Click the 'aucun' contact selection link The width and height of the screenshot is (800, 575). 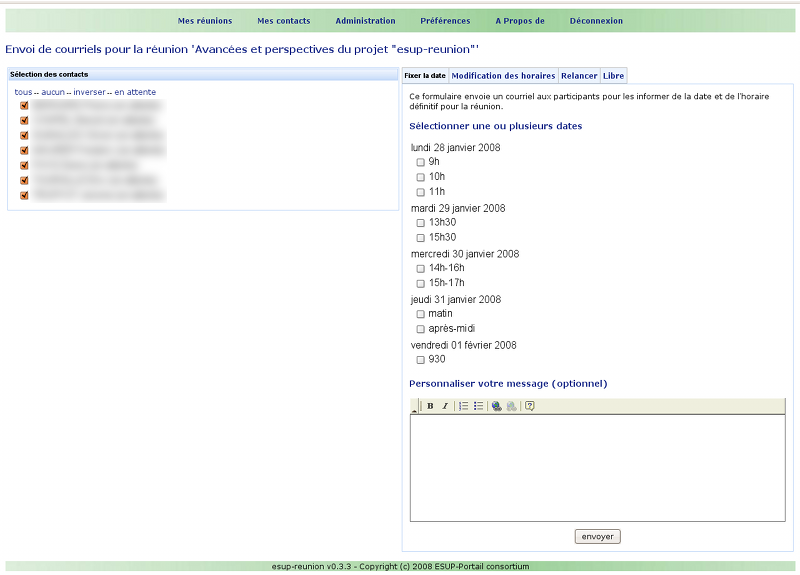(x=53, y=92)
